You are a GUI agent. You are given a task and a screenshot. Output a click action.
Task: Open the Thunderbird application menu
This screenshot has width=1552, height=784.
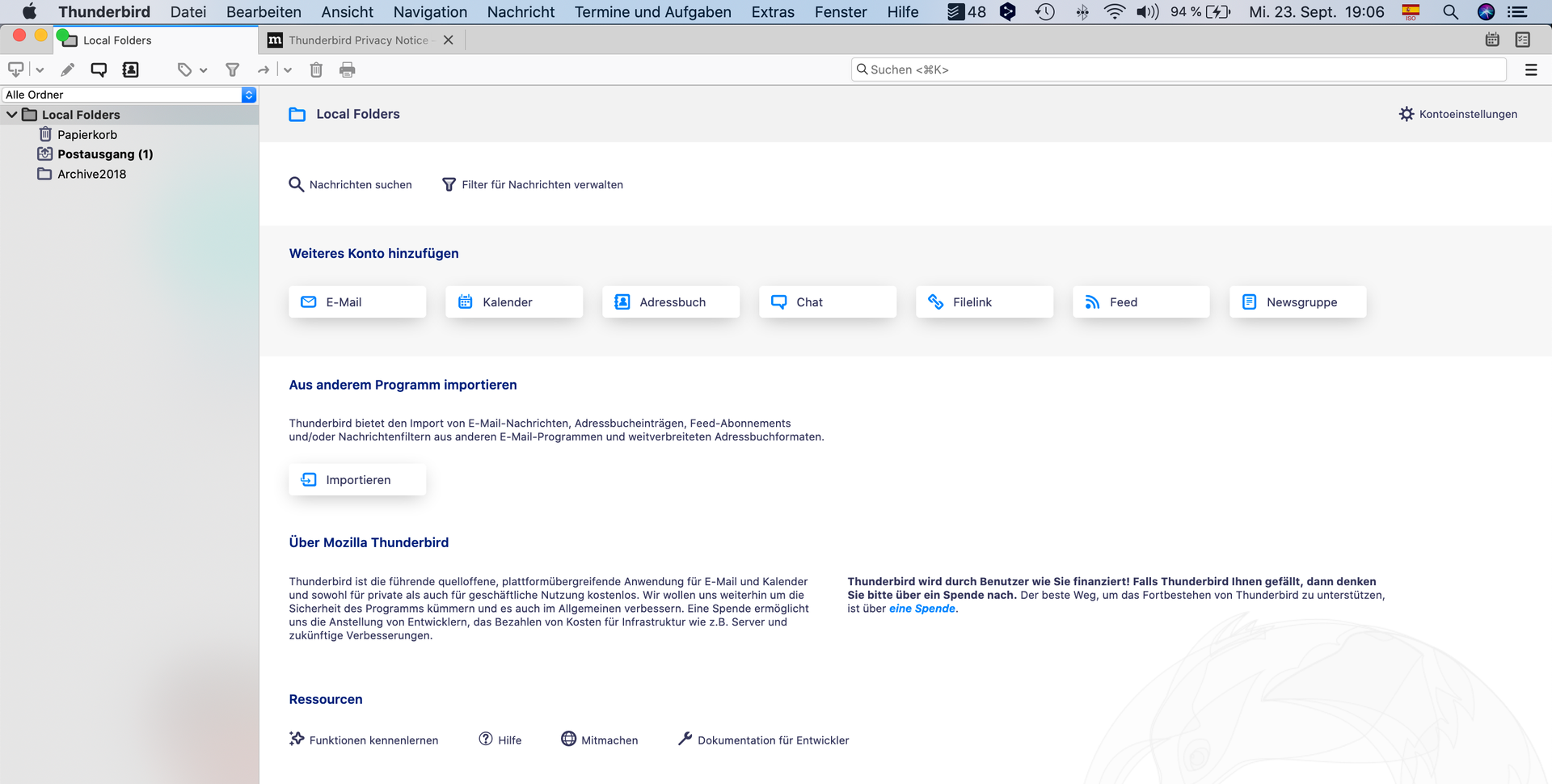(x=104, y=12)
